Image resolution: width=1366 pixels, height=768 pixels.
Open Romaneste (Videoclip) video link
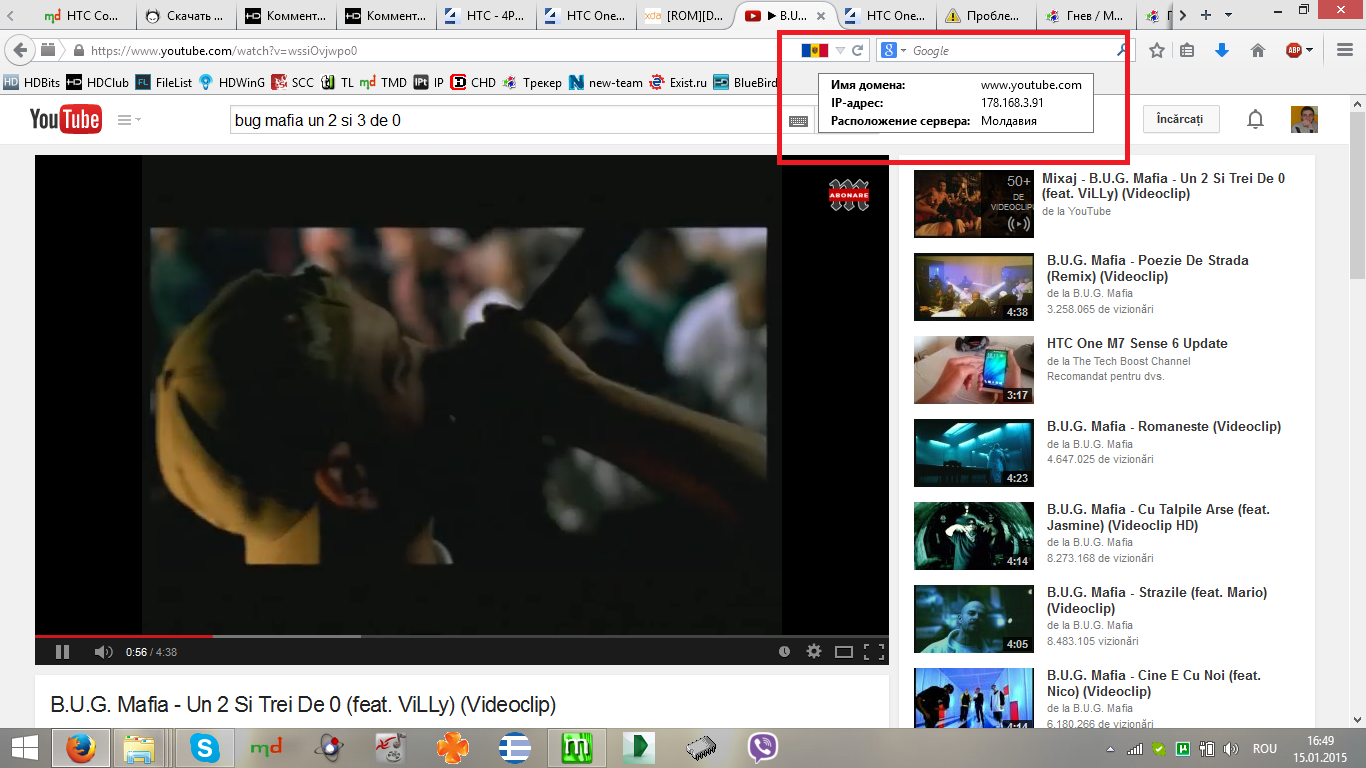tap(1164, 426)
